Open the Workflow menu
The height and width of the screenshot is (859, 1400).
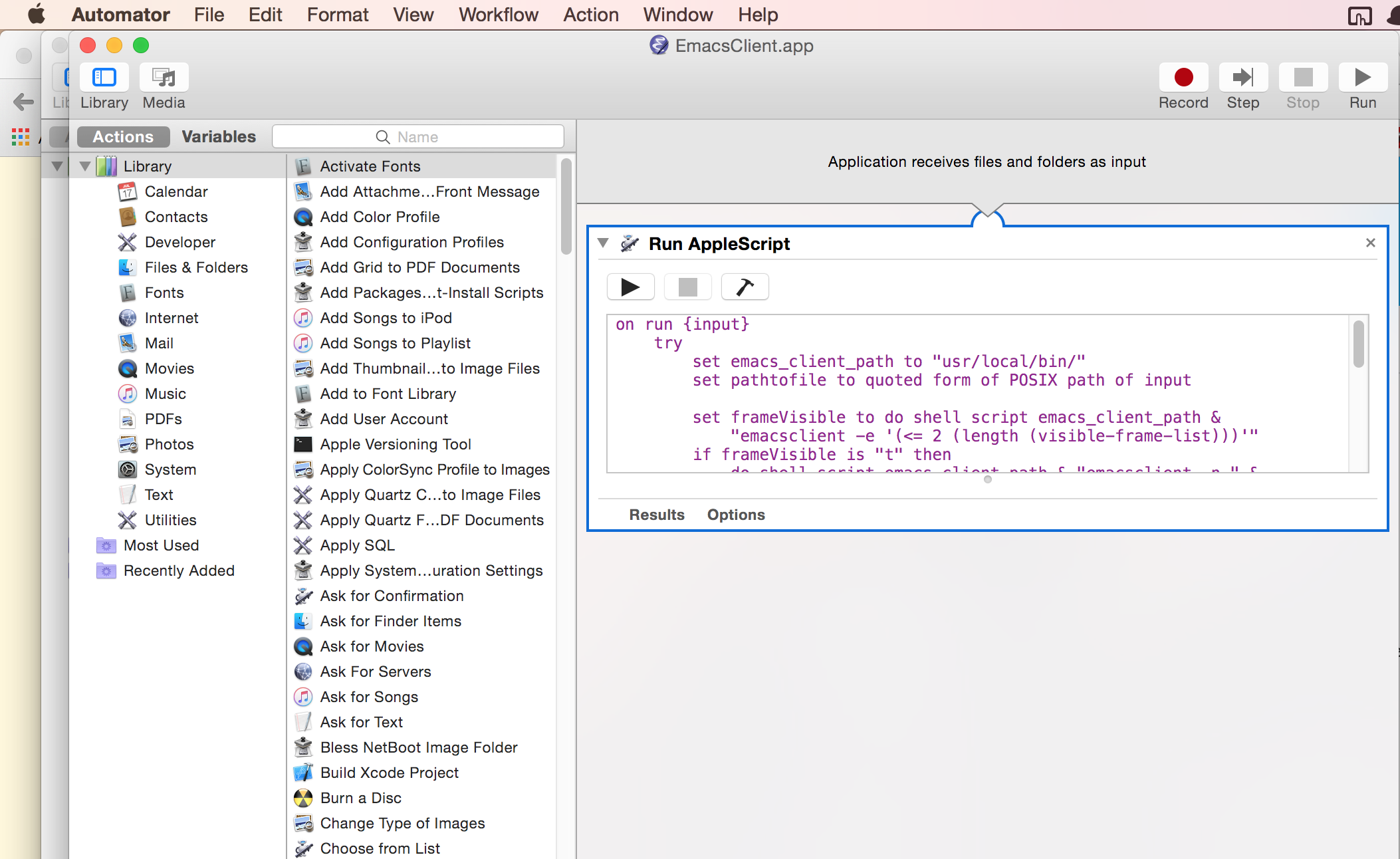[498, 14]
